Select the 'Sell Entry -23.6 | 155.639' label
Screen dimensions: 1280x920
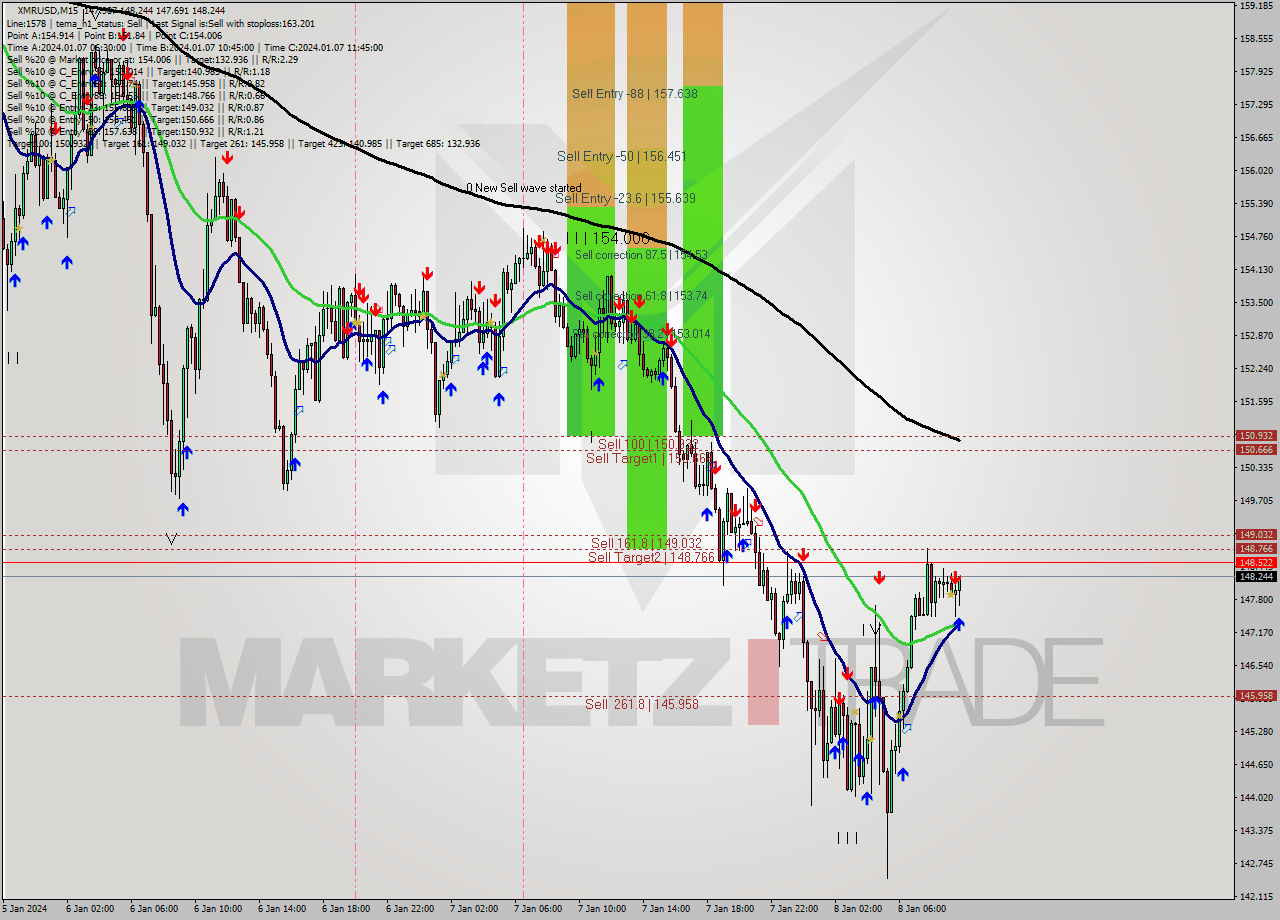pos(626,198)
